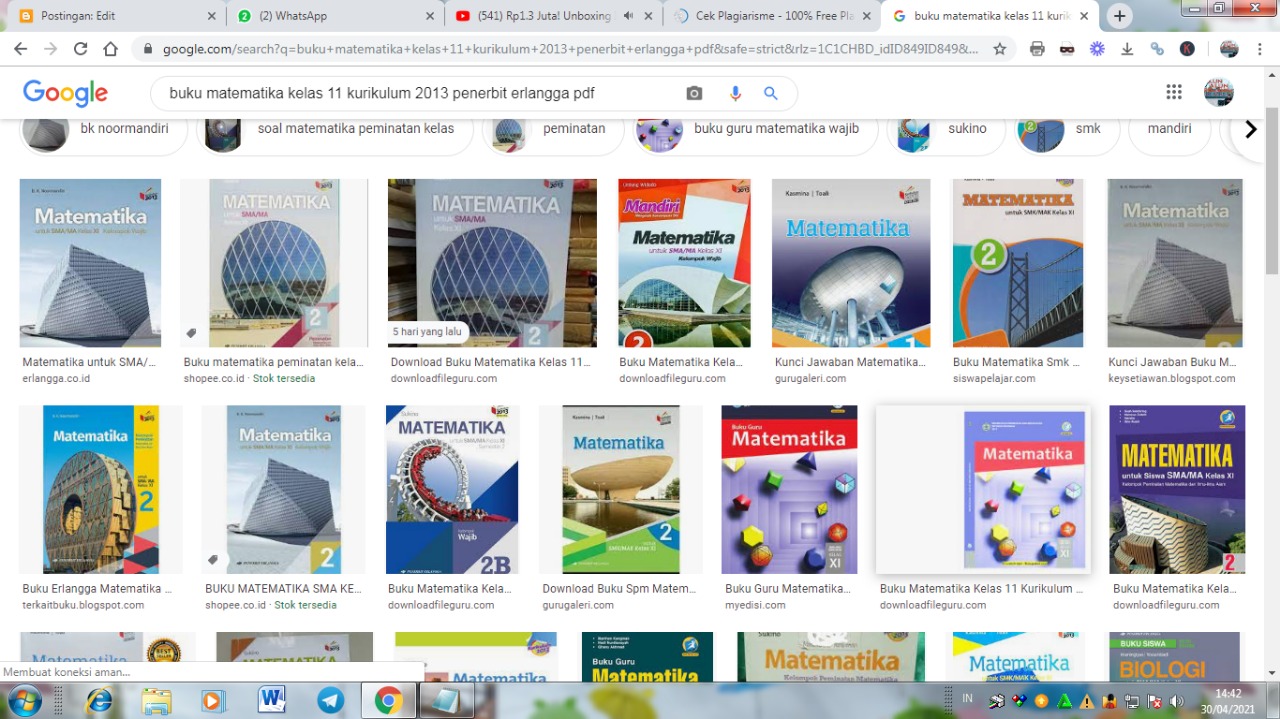Search by image with camera icon
Image resolution: width=1280 pixels, height=719 pixels.
694,93
